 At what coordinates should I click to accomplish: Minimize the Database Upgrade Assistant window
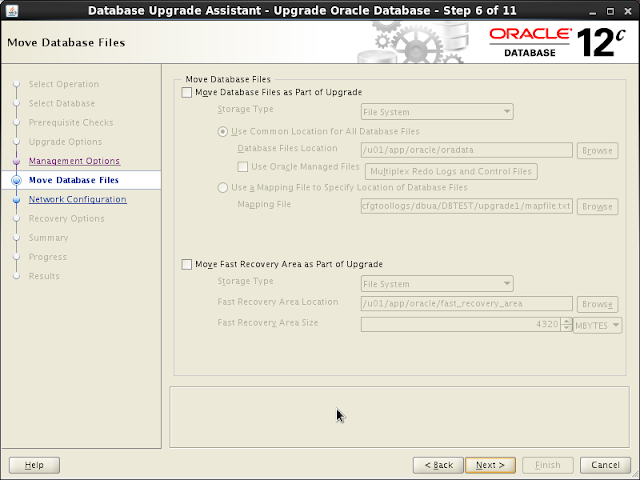point(592,11)
